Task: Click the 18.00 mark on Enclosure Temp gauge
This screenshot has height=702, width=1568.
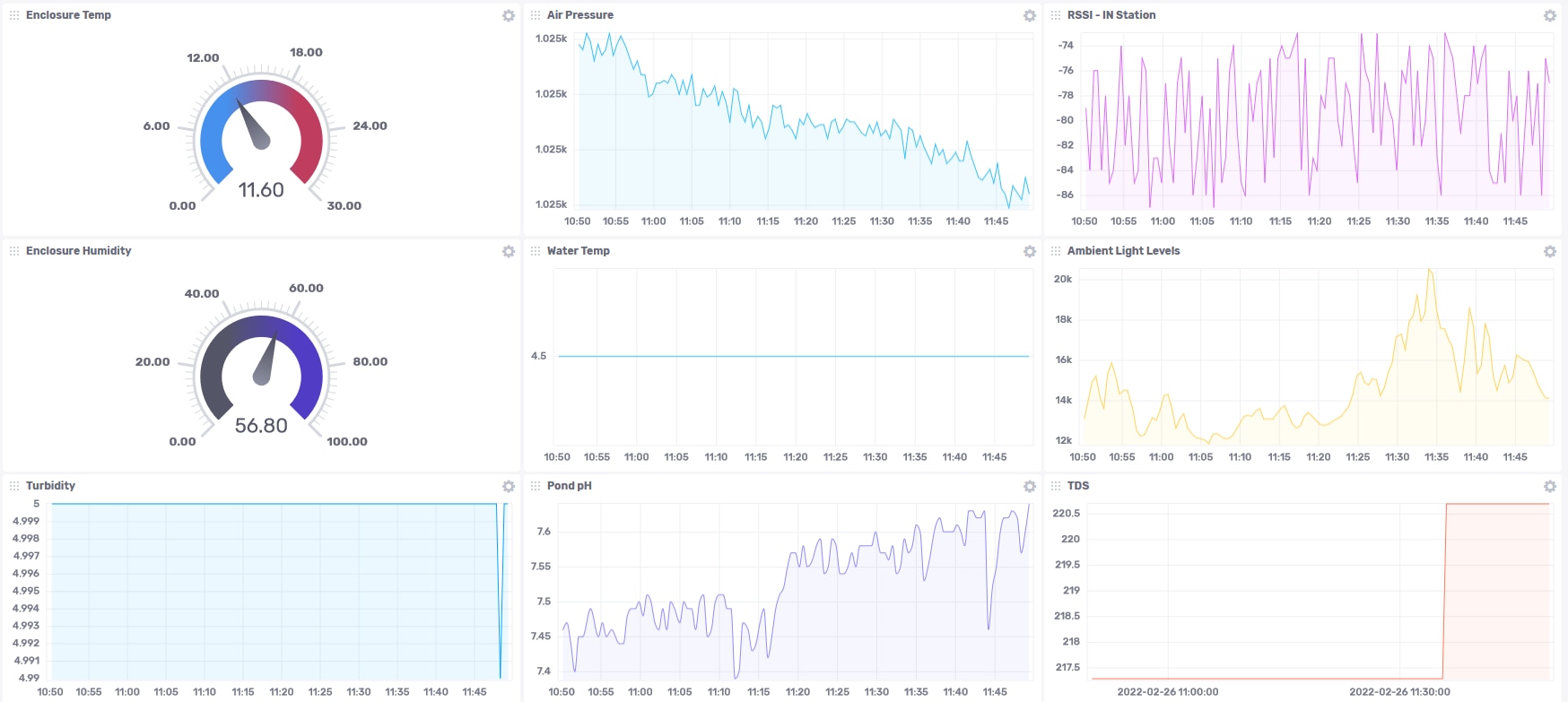Action: [x=306, y=52]
